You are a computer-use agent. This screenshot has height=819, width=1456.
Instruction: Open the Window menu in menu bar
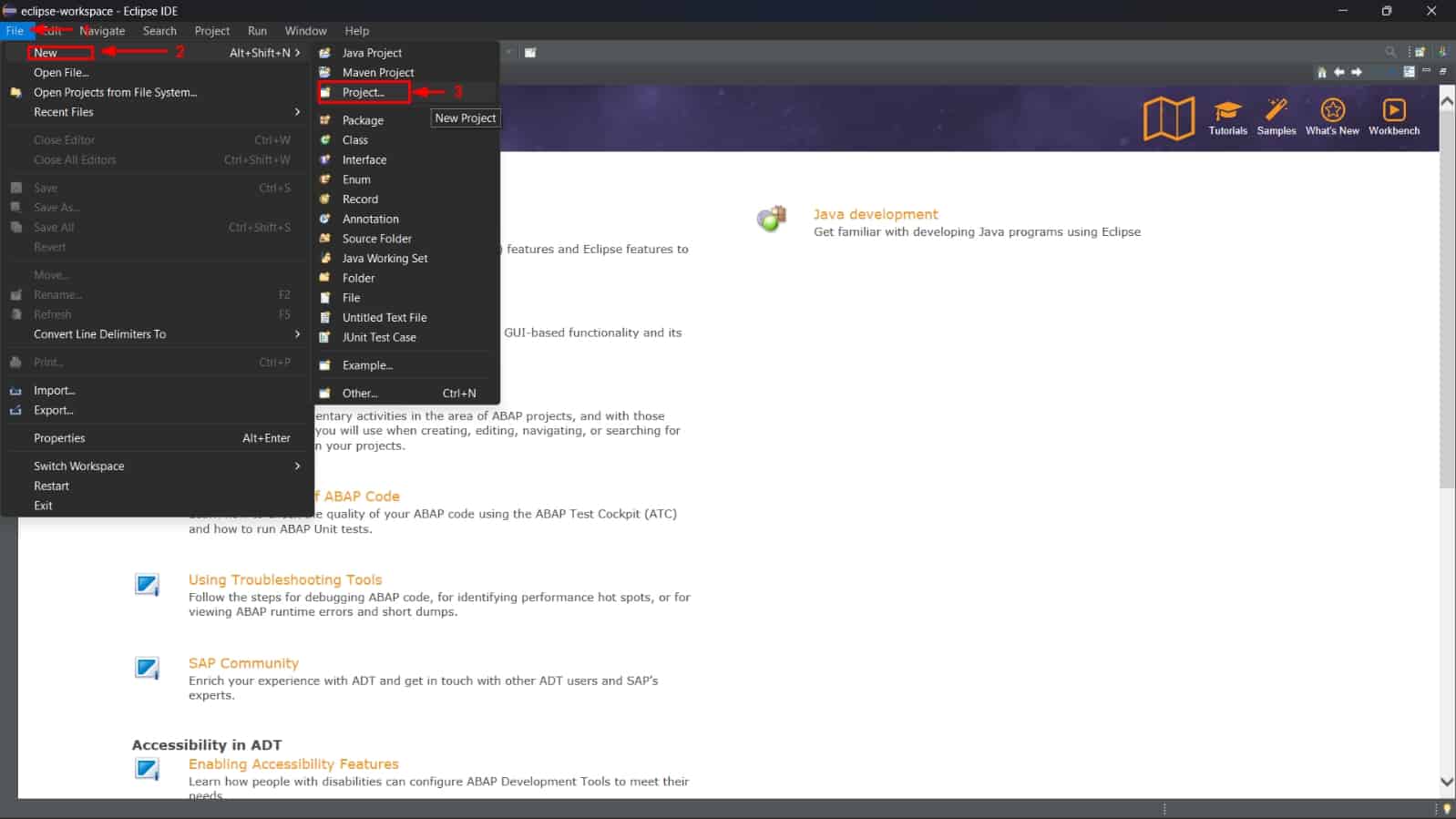click(305, 31)
